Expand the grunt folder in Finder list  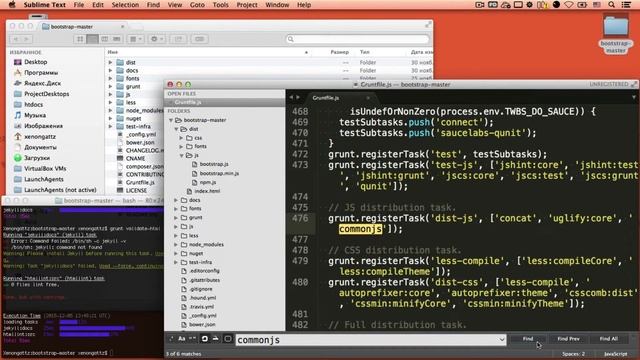pos(110,87)
